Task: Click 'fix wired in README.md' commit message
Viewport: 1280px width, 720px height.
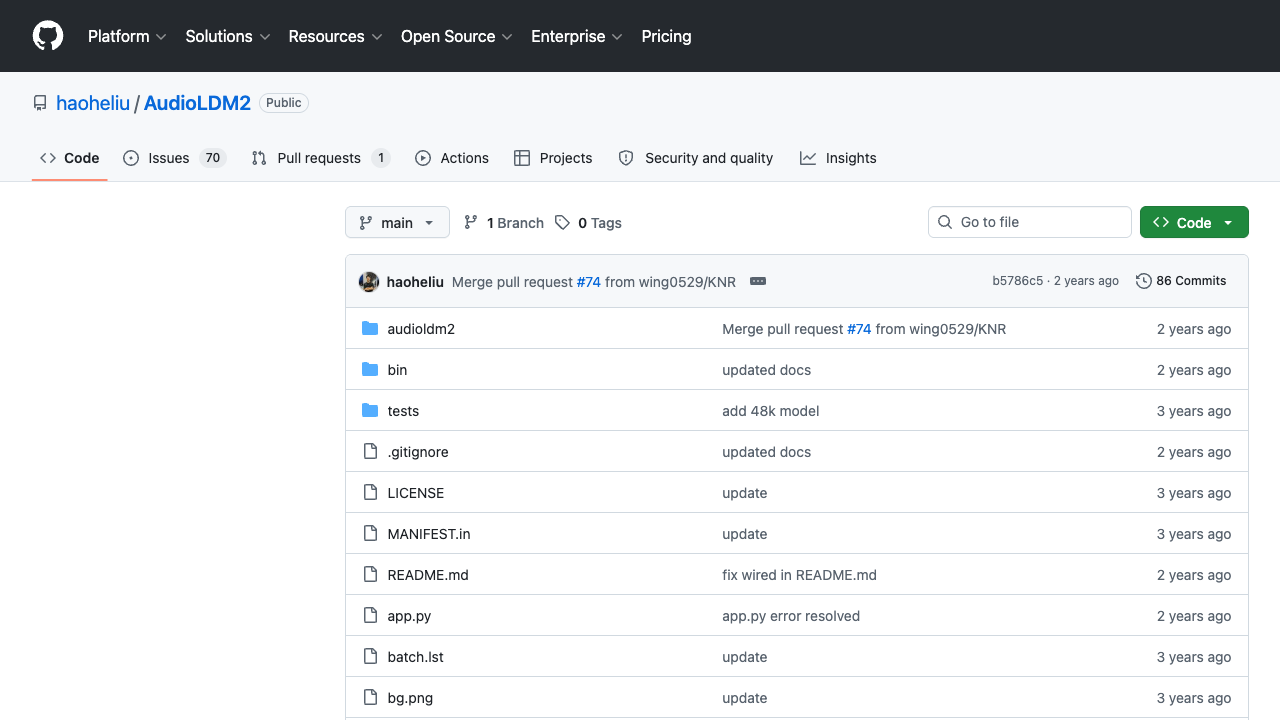Action: (800, 575)
